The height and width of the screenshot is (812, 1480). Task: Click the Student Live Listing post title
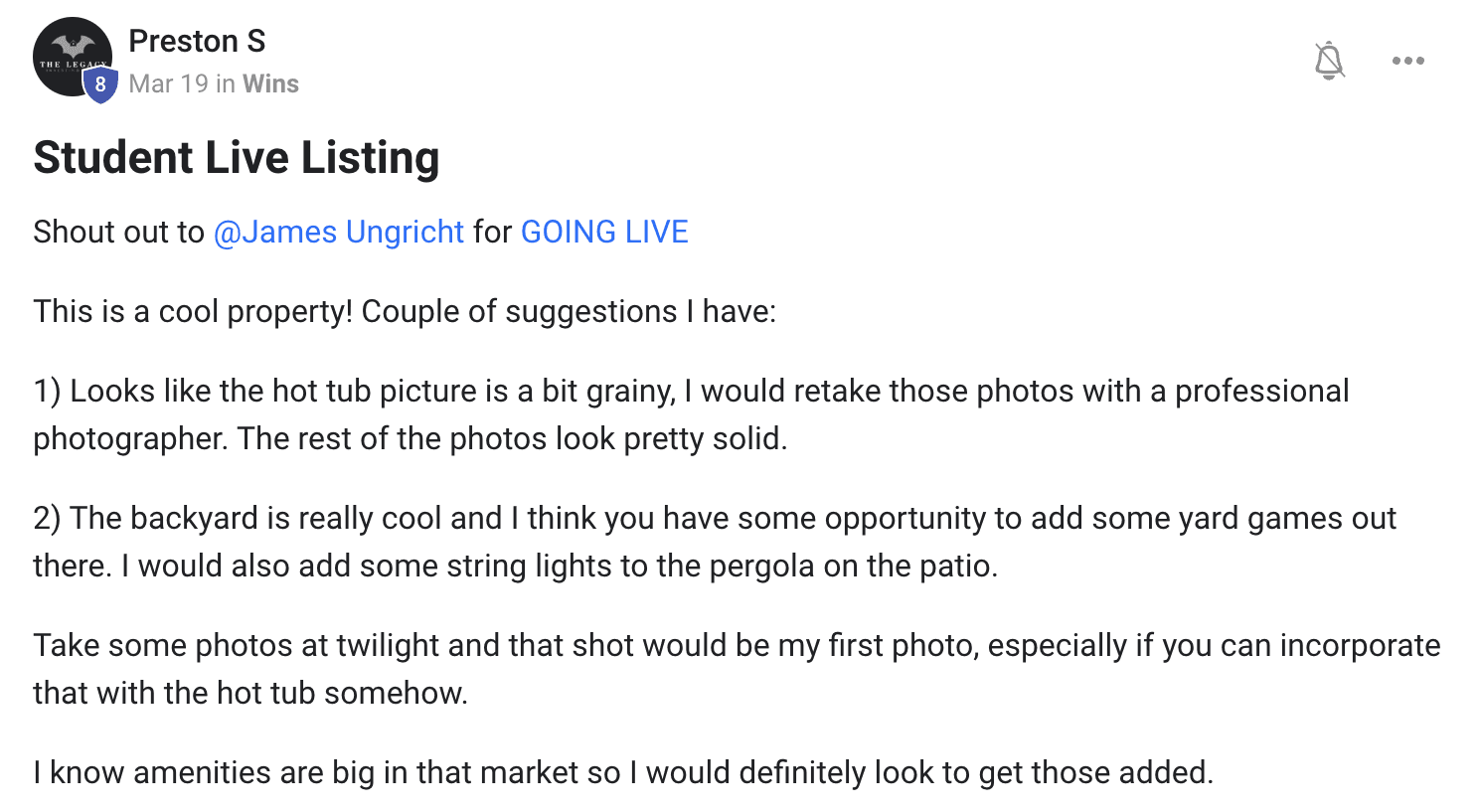[237, 157]
